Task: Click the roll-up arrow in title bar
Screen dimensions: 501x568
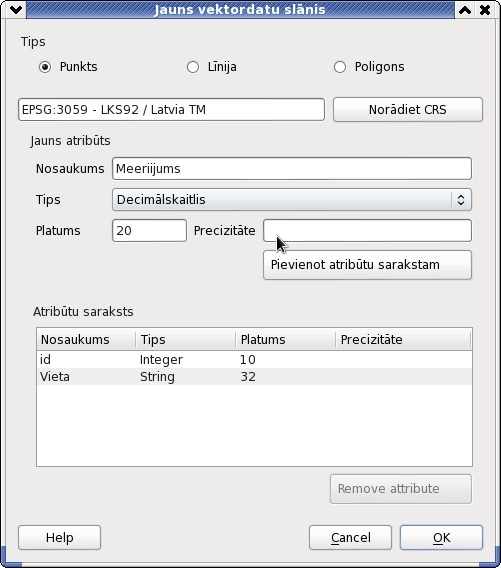Action: [x=465, y=10]
